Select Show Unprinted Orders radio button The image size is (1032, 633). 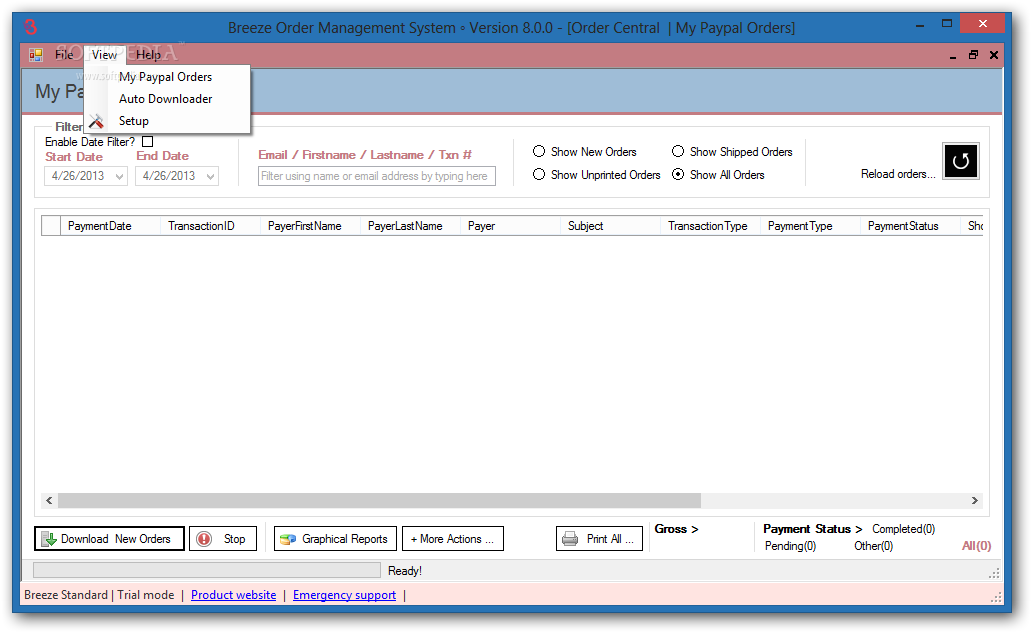click(539, 174)
